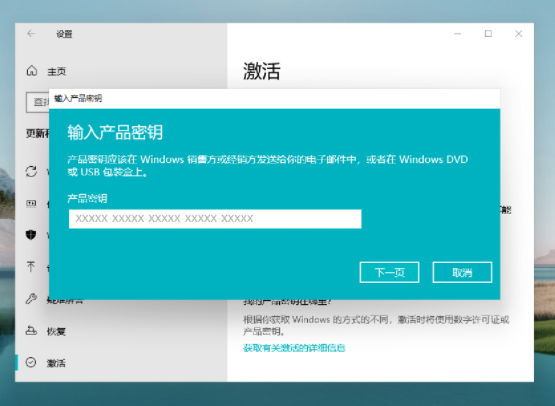Select 主页 in the sidebar

point(57,72)
